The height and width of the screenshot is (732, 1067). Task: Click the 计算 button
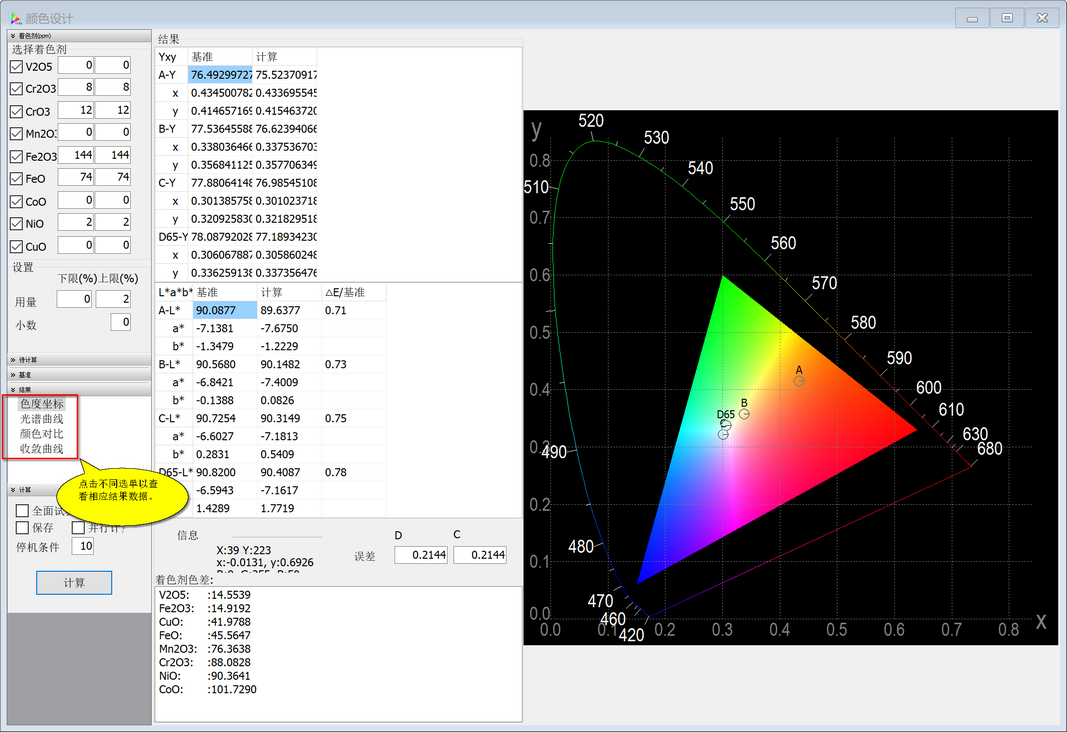click(74, 582)
